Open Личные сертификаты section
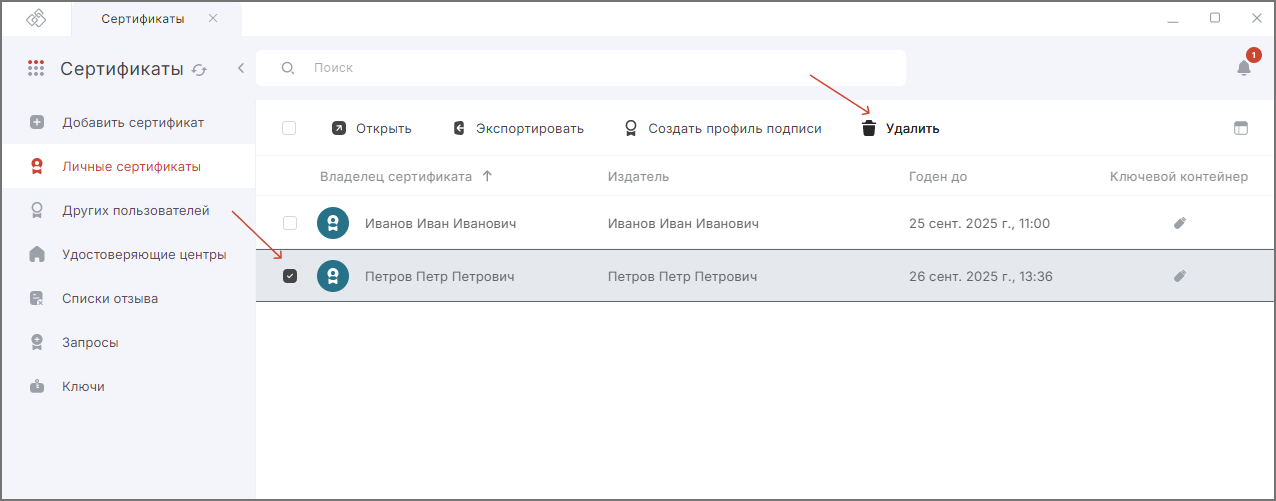 tap(128, 166)
